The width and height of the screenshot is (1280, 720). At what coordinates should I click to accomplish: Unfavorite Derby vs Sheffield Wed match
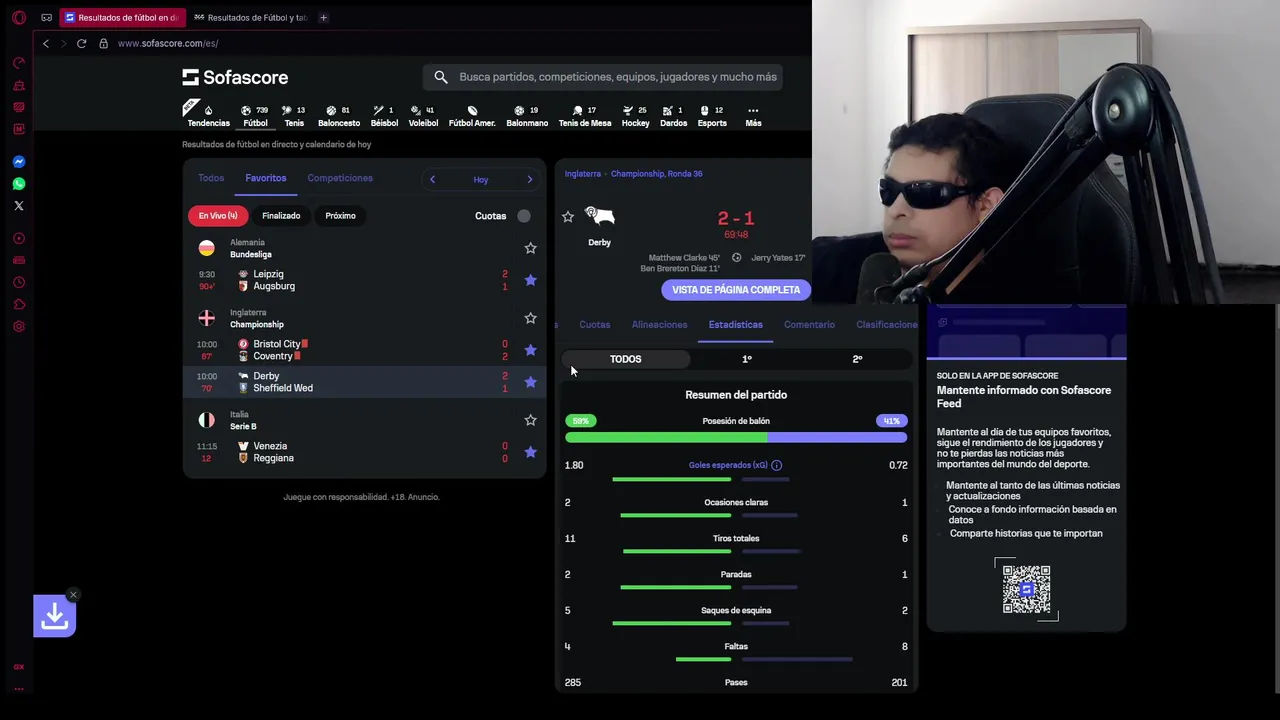(531, 382)
